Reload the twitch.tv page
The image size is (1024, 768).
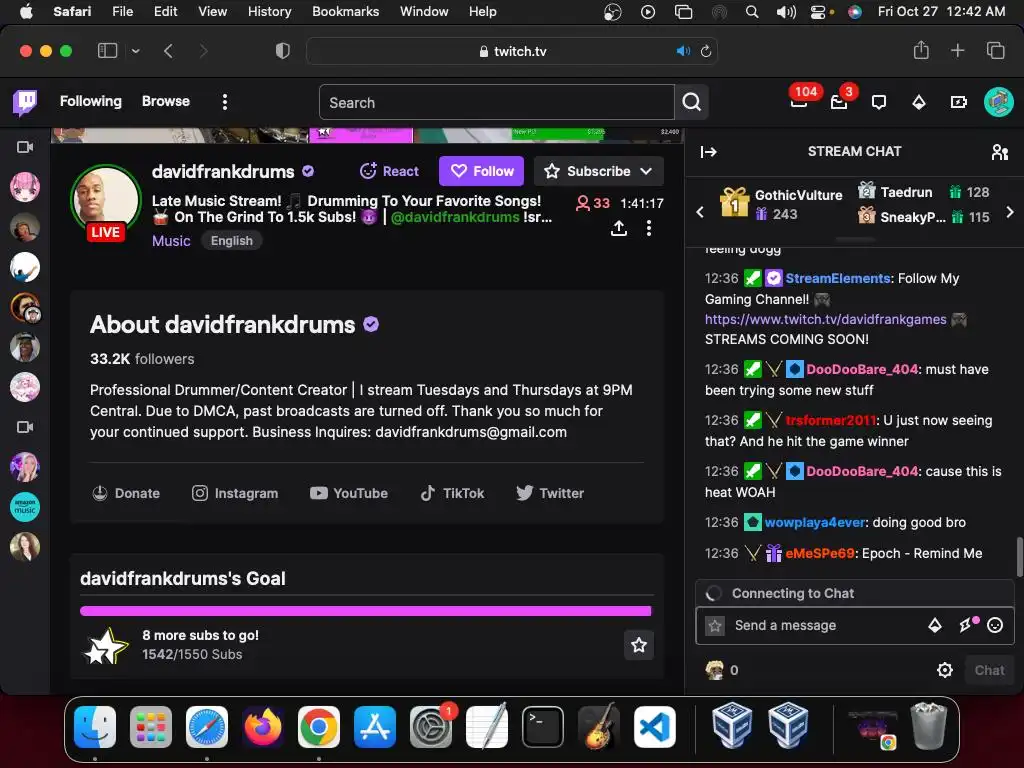pos(706,51)
